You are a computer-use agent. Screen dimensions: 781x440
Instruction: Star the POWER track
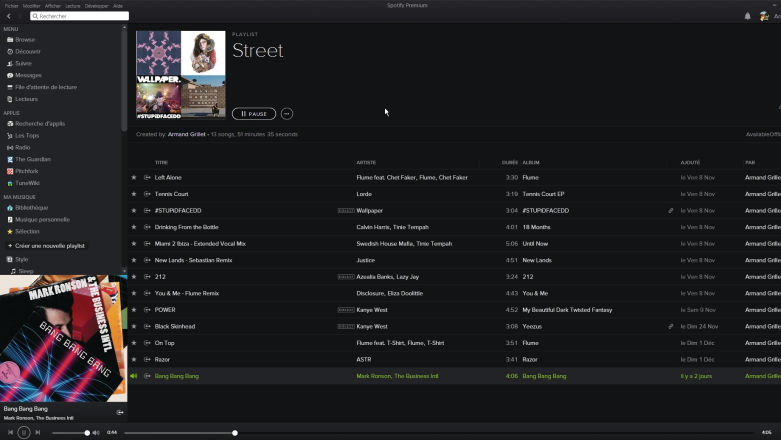[133, 309]
